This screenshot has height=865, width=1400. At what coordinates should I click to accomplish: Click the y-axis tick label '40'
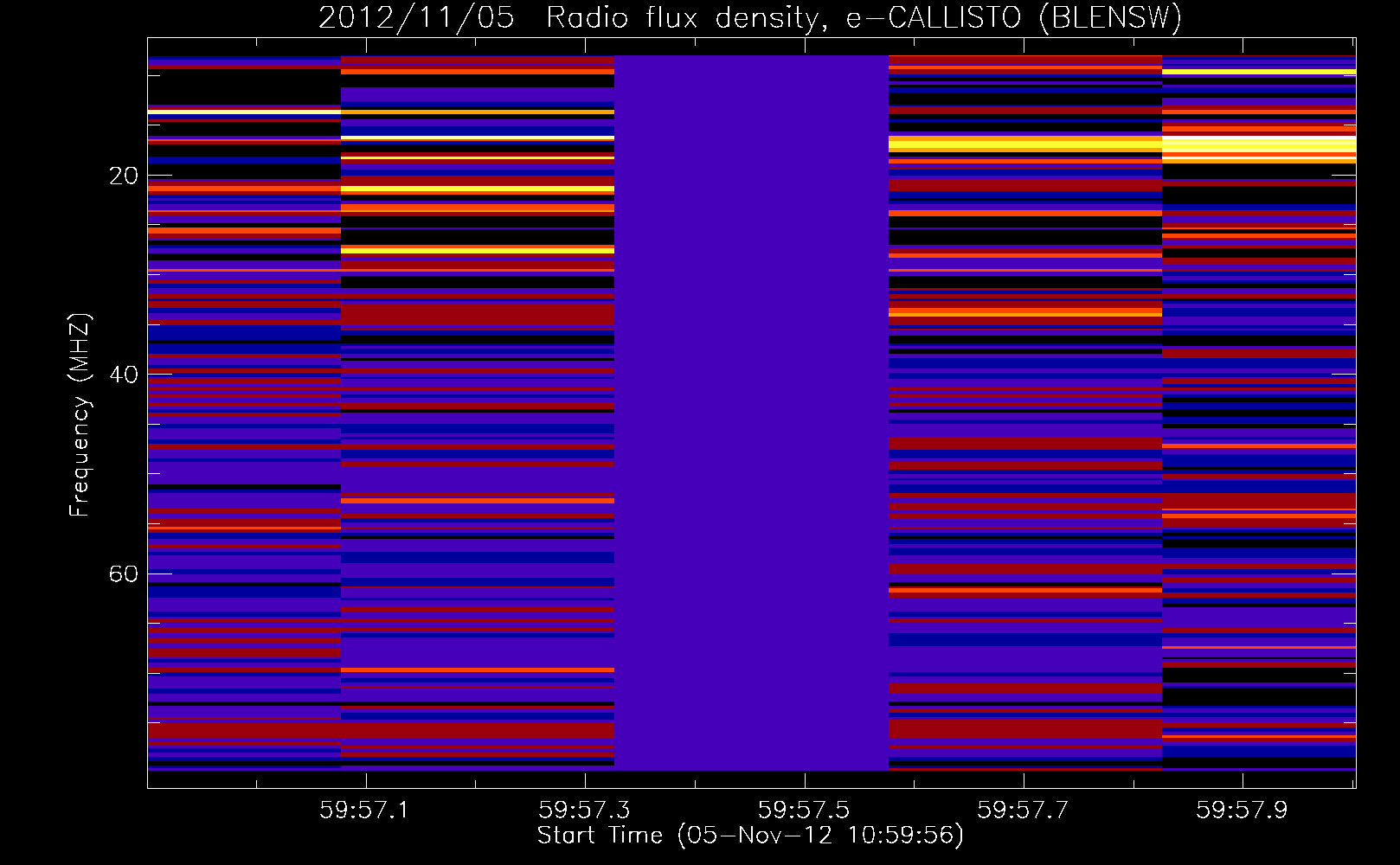[x=124, y=375]
